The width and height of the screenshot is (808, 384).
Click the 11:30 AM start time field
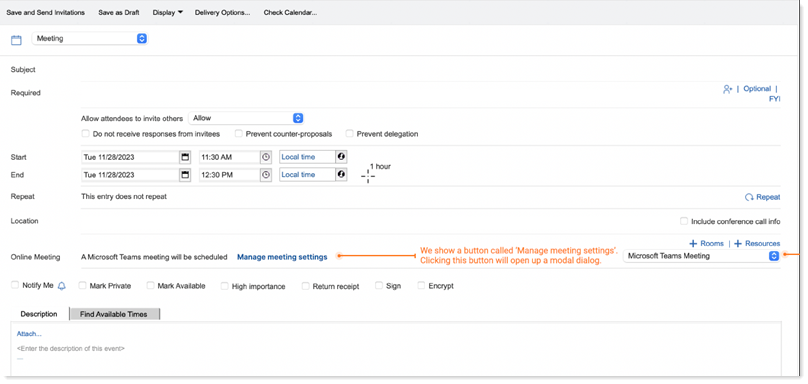pos(230,157)
